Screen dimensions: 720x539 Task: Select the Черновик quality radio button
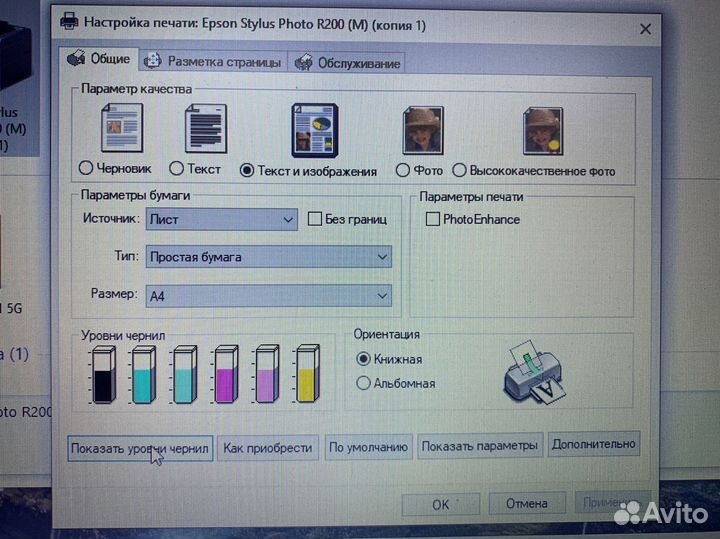coord(85,168)
